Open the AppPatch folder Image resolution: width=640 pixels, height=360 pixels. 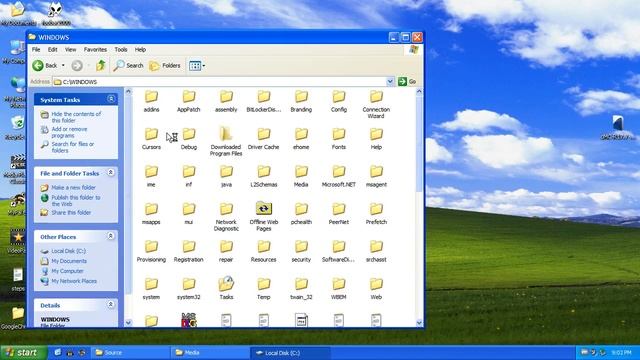(x=189, y=101)
